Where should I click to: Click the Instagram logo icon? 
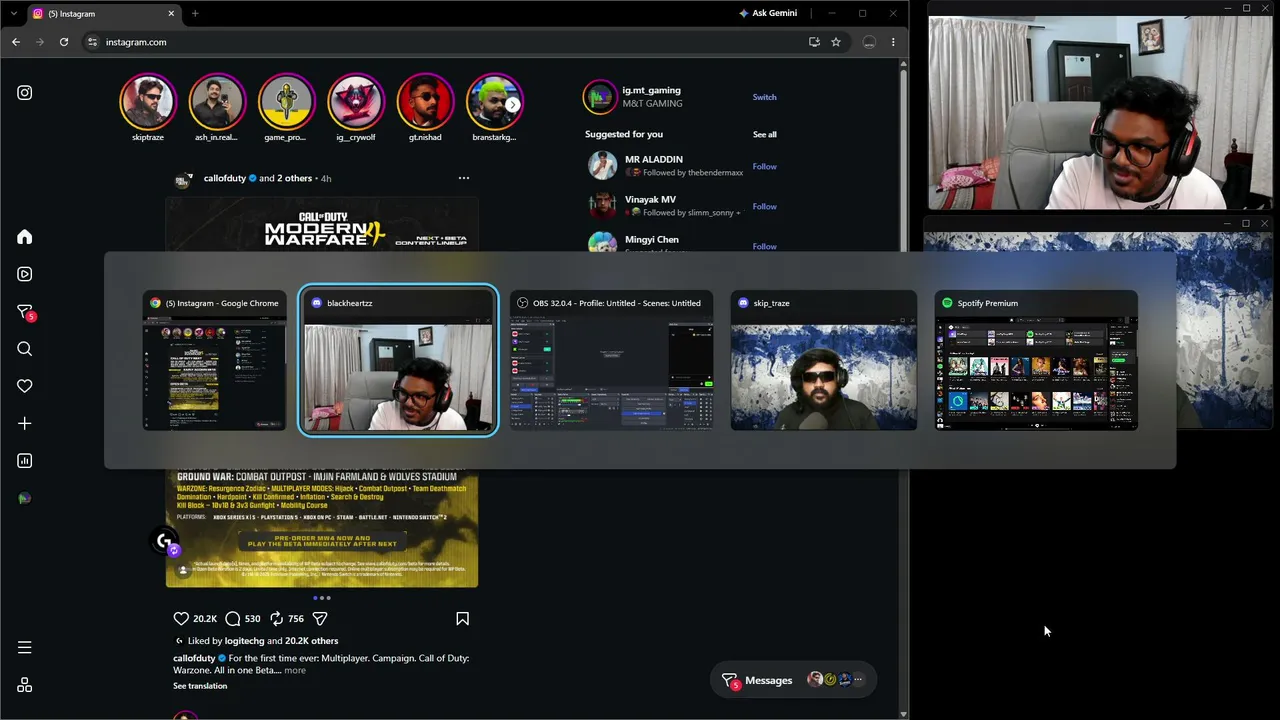tap(25, 93)
